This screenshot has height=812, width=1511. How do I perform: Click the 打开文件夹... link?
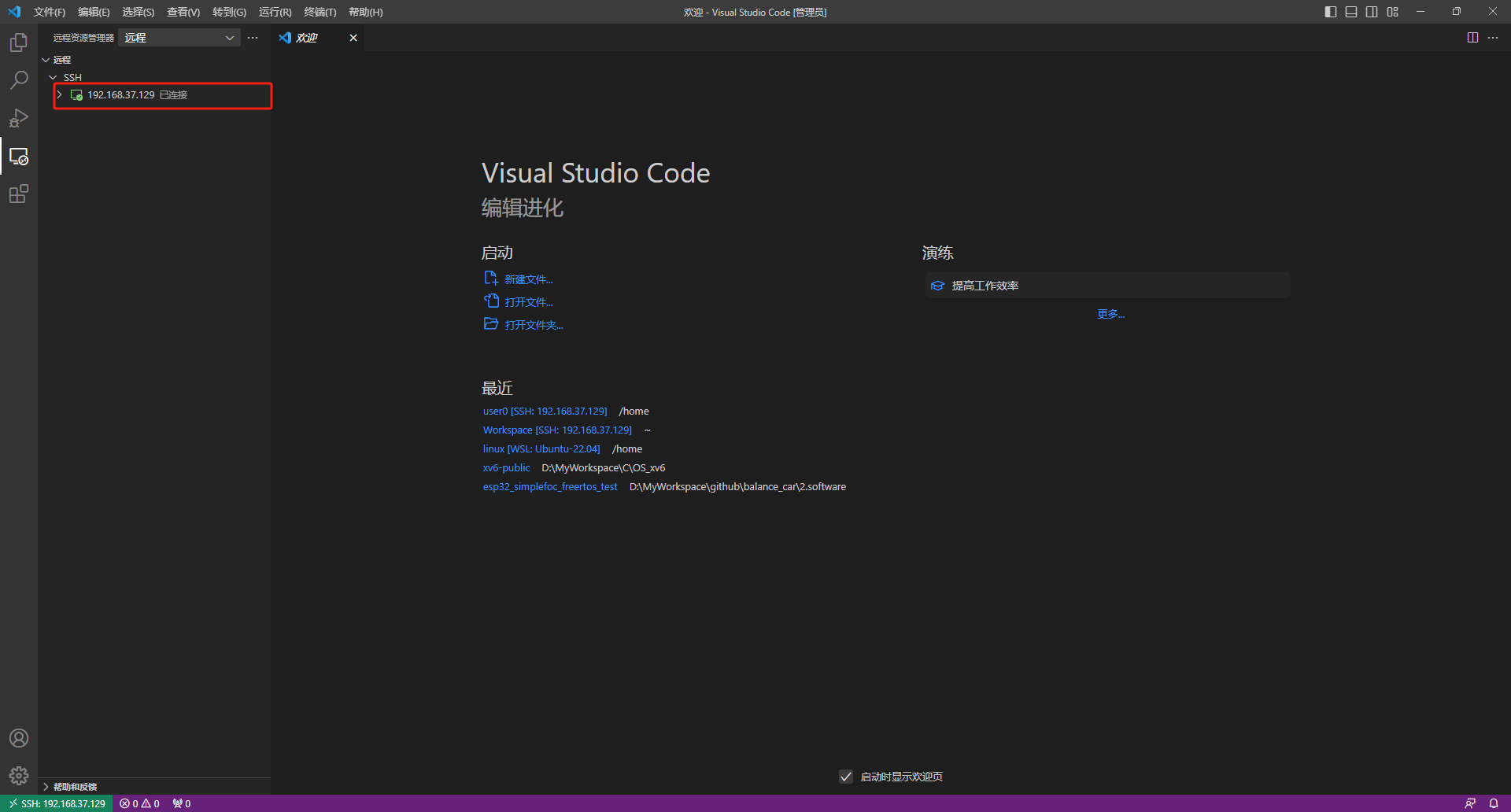pyautogui.click(x=534, y=325)
